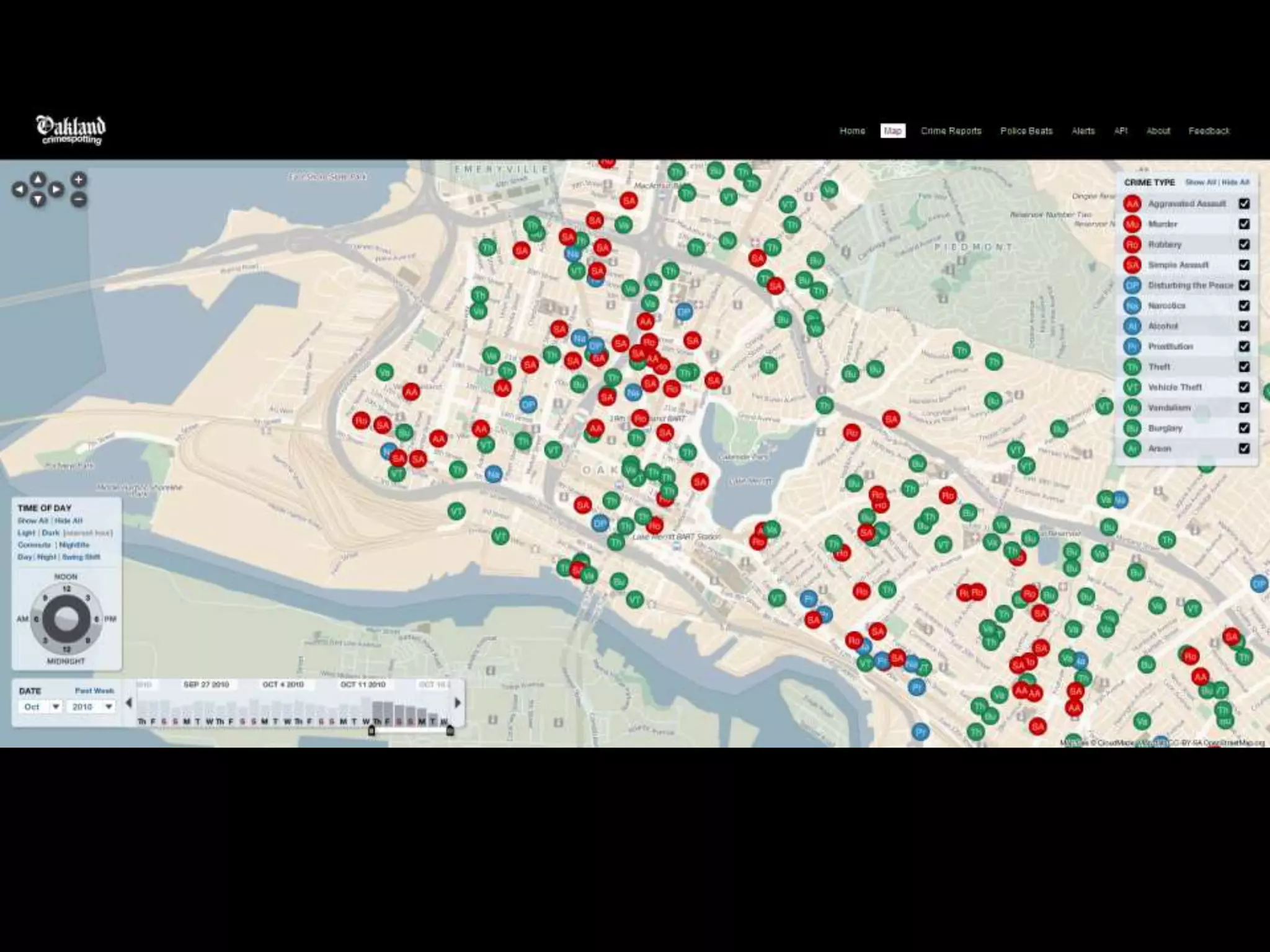
Task: Click the Past Week link
Action: 94,690
